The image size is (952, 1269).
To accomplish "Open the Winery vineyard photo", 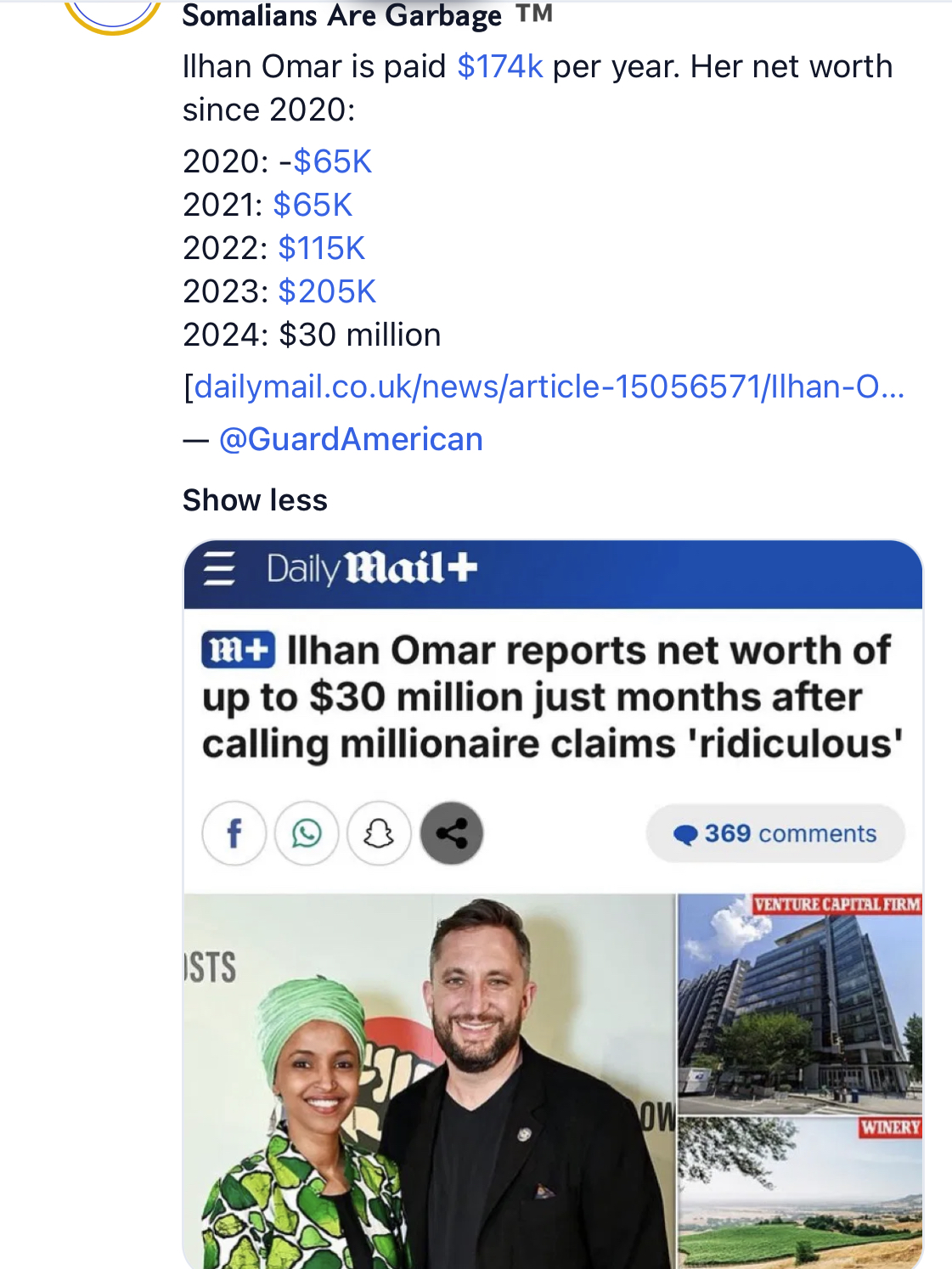I will [x=800, y=1193].
